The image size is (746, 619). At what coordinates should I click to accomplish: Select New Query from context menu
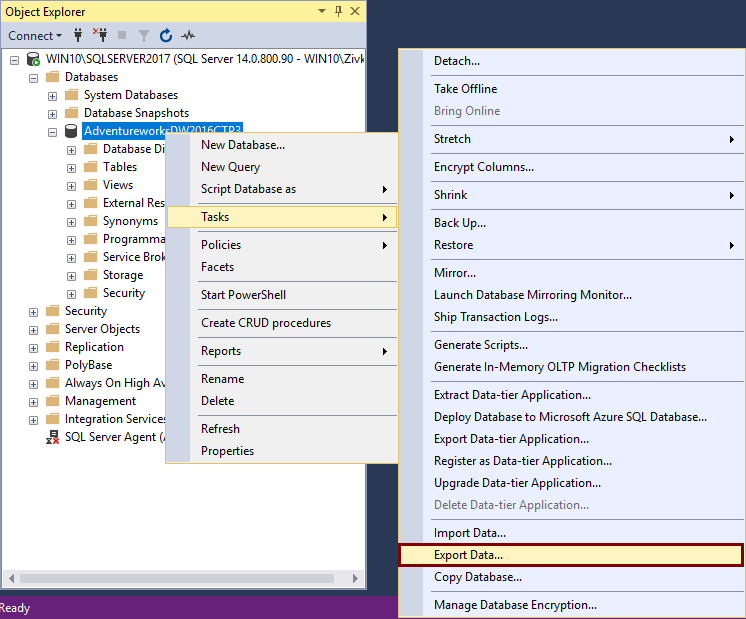coord(230,167)
